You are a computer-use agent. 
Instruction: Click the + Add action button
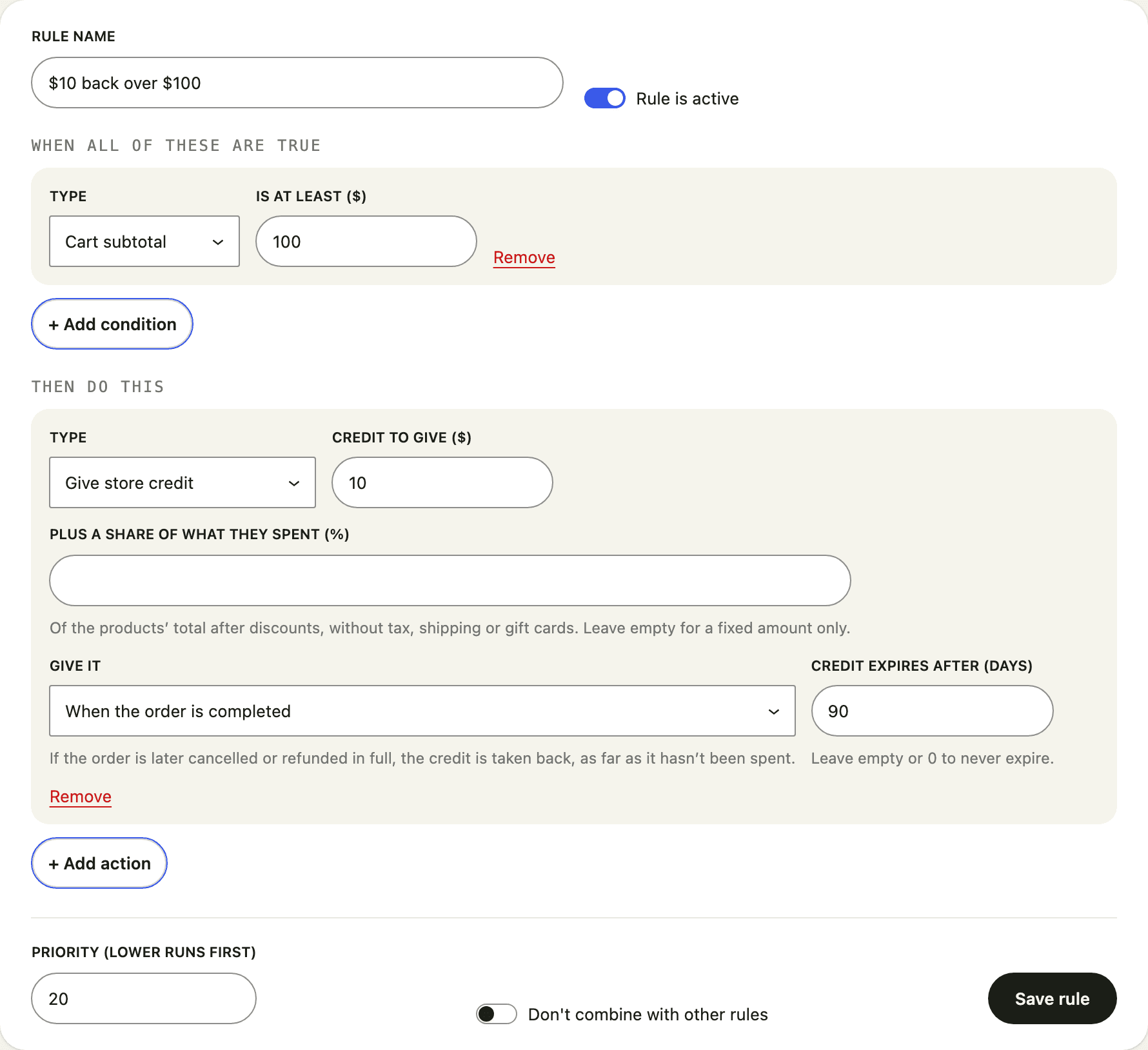[x=99, y=863]
